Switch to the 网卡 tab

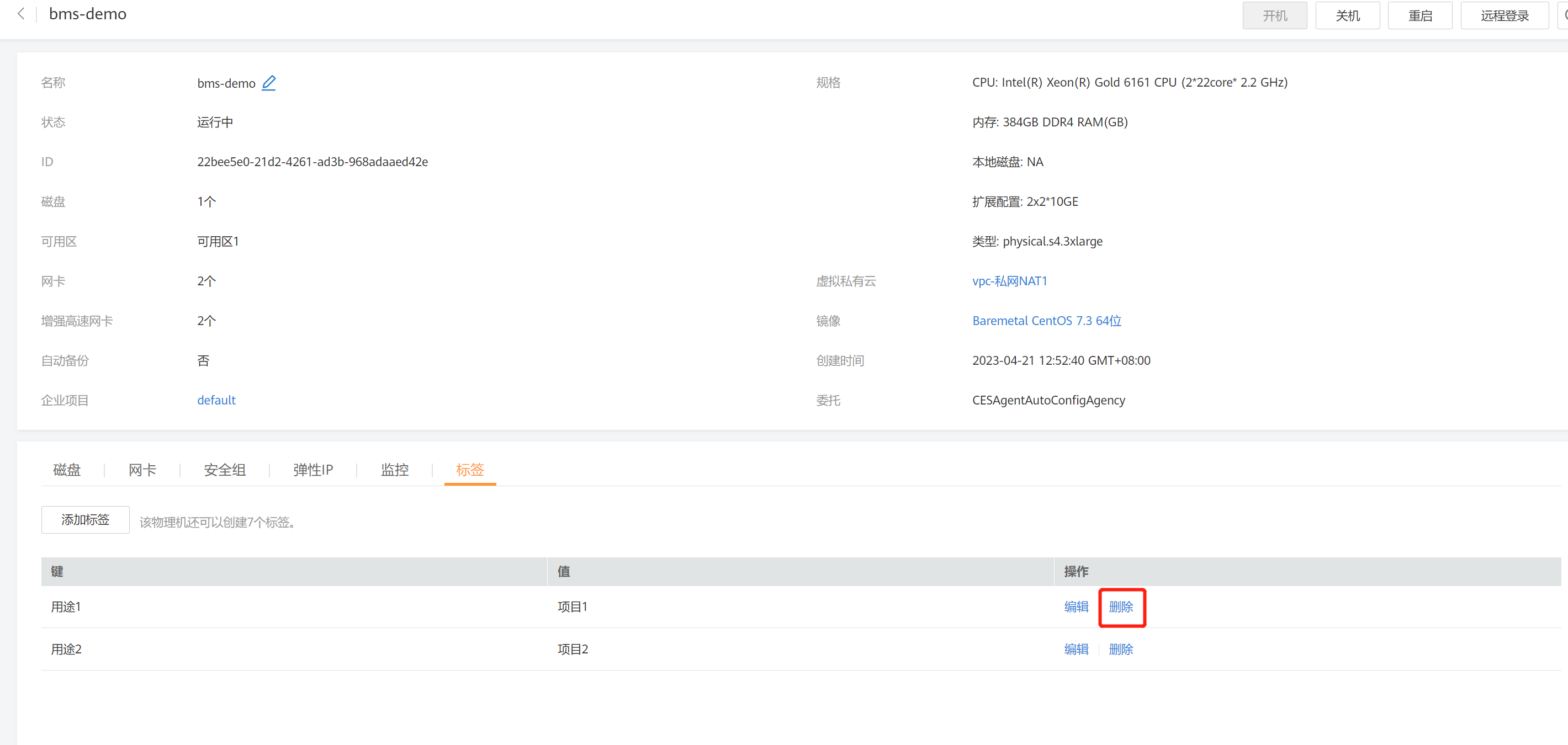click(x=142, y=470)
